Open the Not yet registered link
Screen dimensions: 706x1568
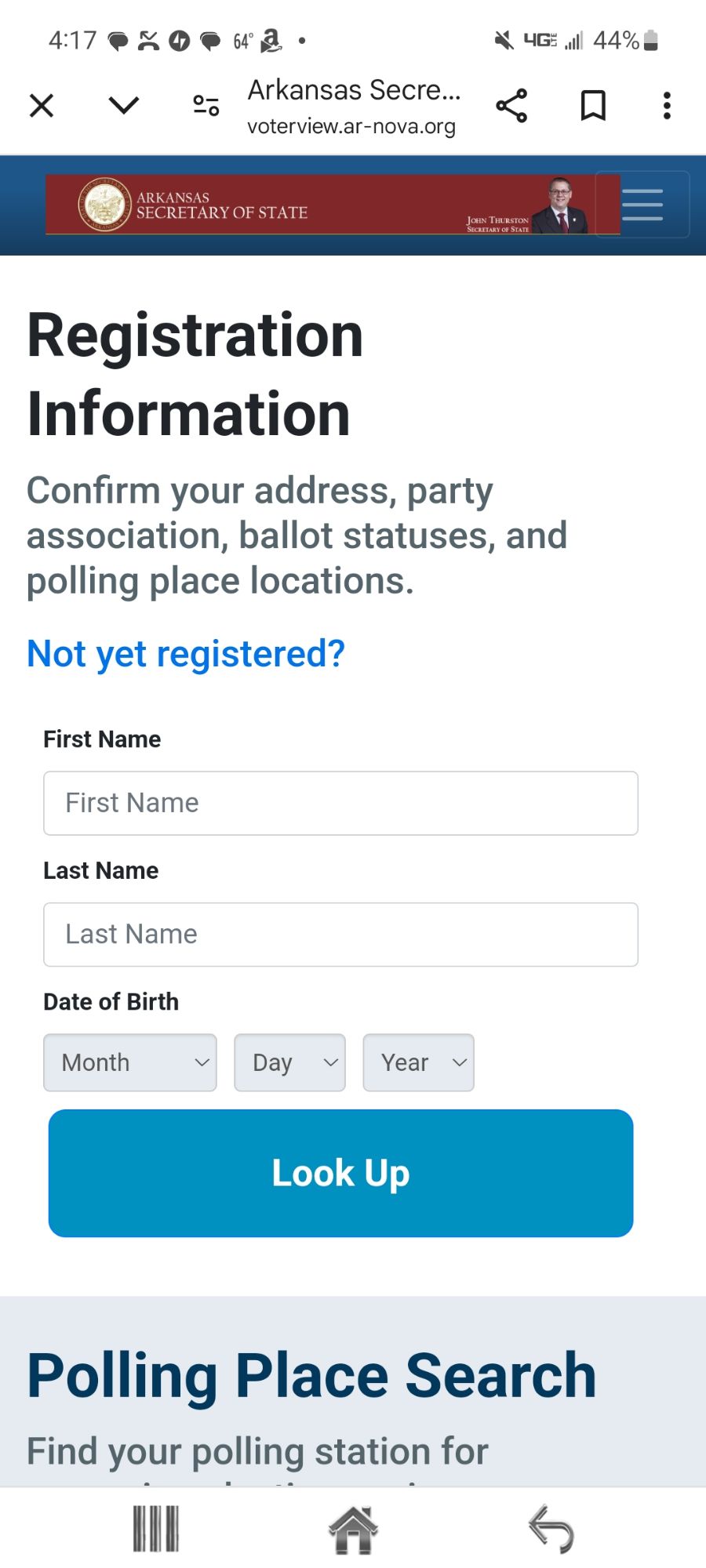pyautogui.click(x=186, y=653)
